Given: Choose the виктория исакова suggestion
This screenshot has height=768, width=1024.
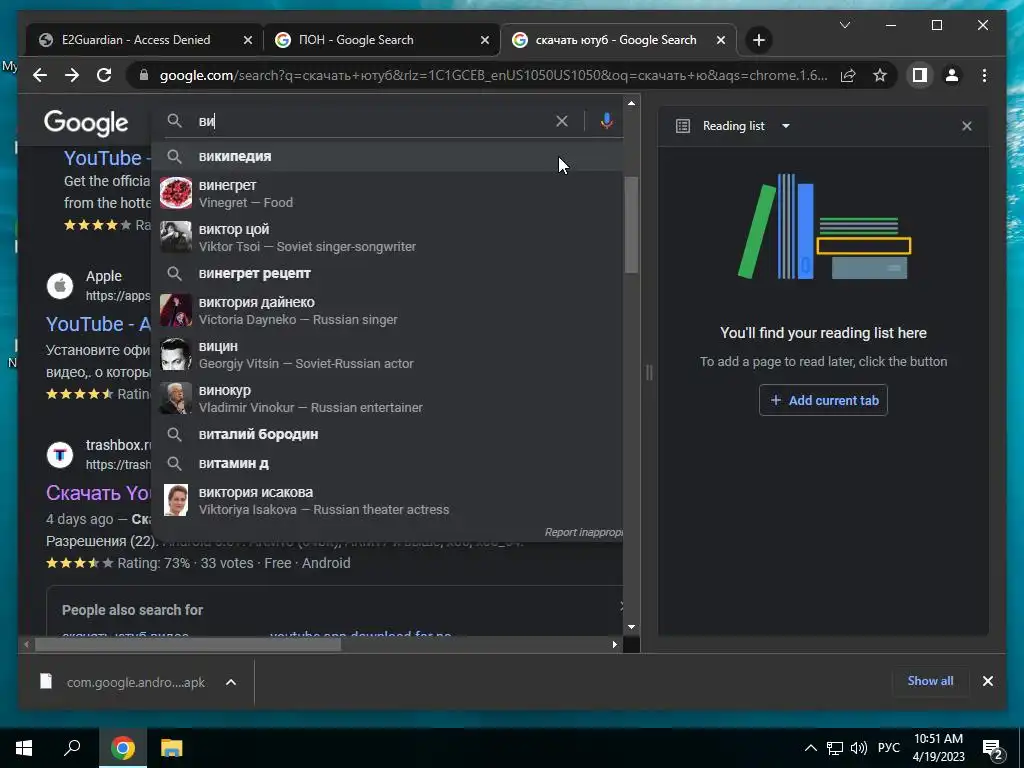Looking at the screenshot, I should 387,500.
